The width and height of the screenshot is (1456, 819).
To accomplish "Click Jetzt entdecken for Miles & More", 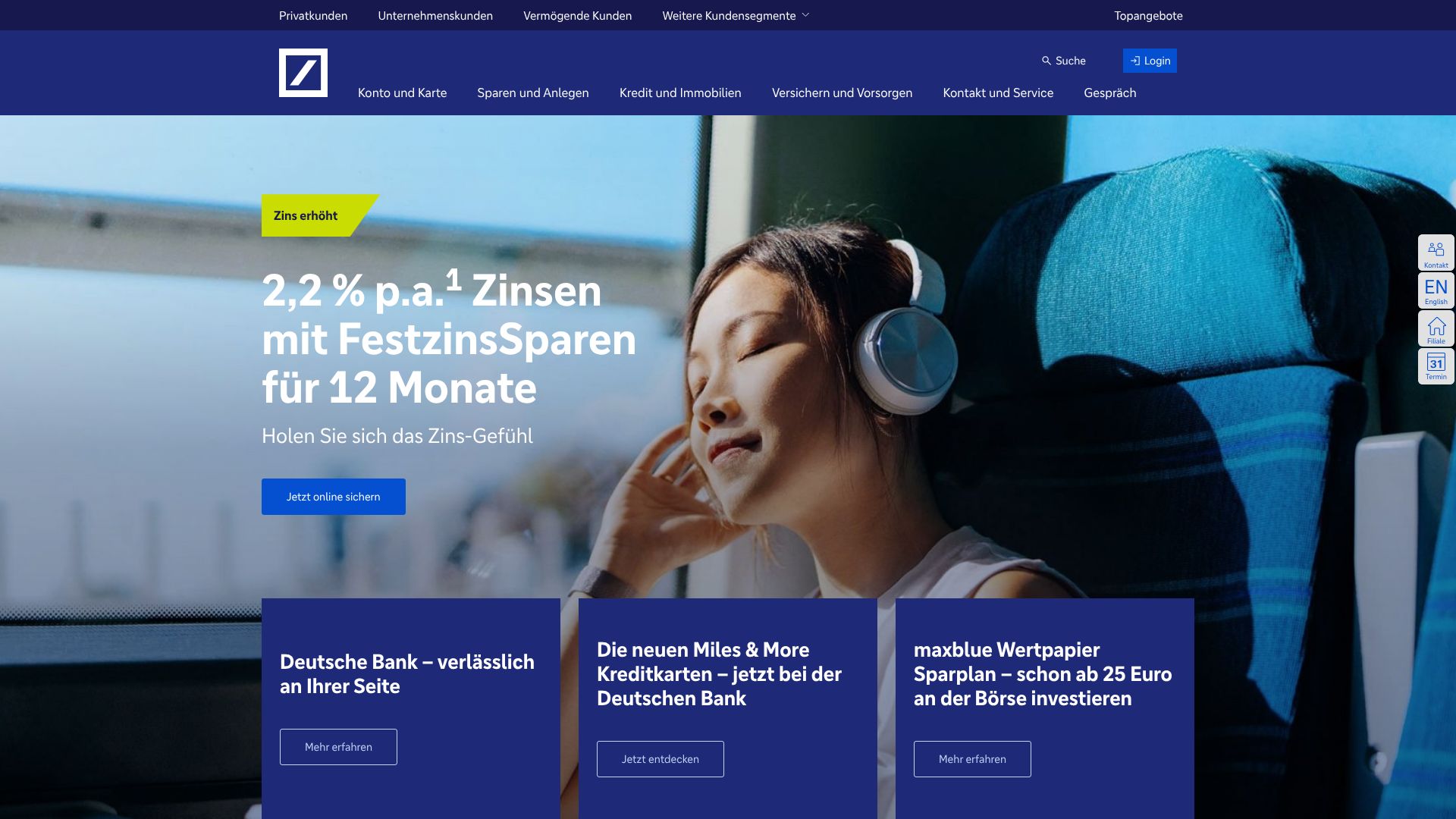I will tap(661, 759).
